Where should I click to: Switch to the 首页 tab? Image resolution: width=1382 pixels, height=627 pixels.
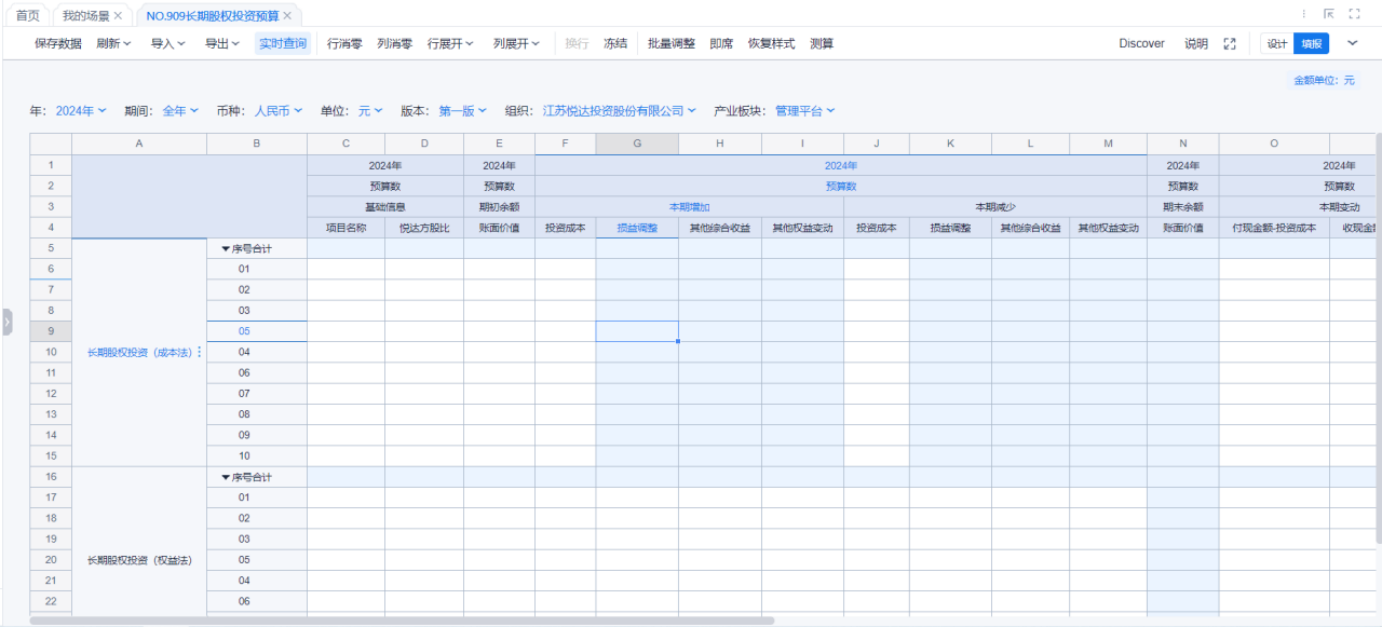coord(28,16)
